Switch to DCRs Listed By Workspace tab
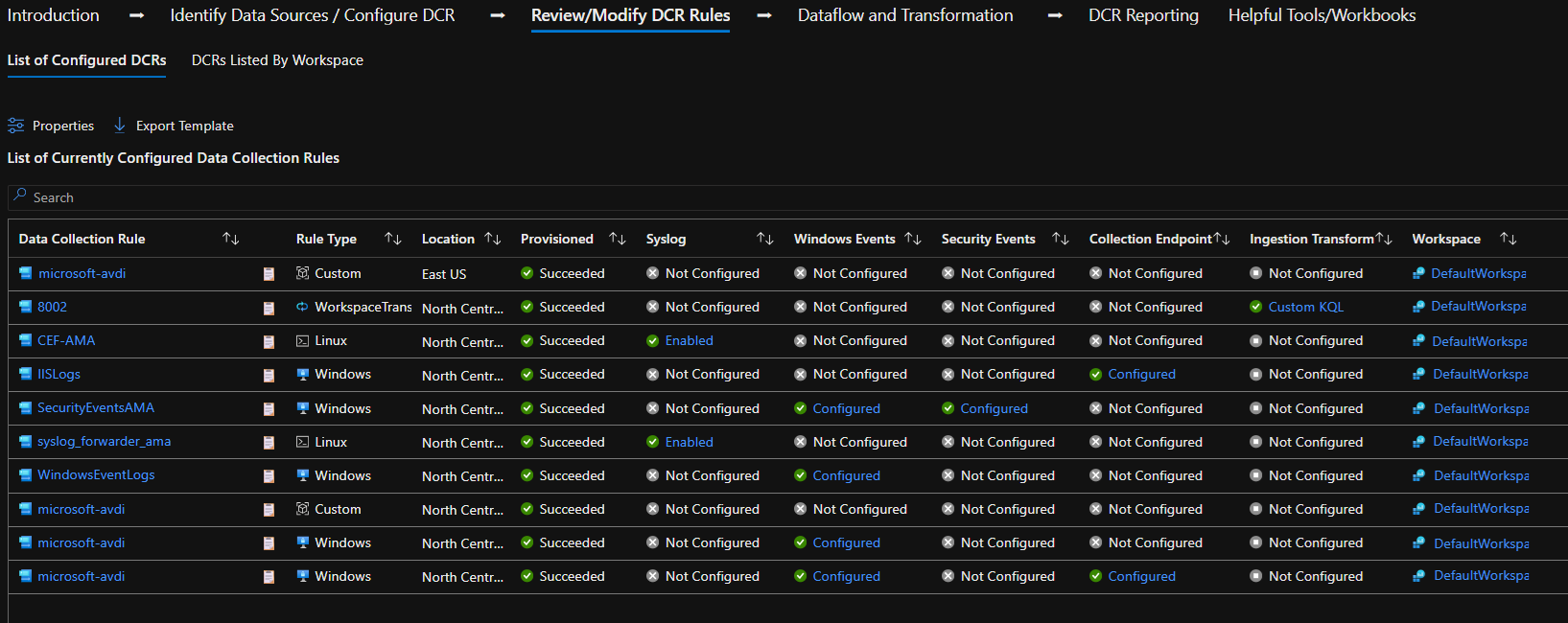 277,60
